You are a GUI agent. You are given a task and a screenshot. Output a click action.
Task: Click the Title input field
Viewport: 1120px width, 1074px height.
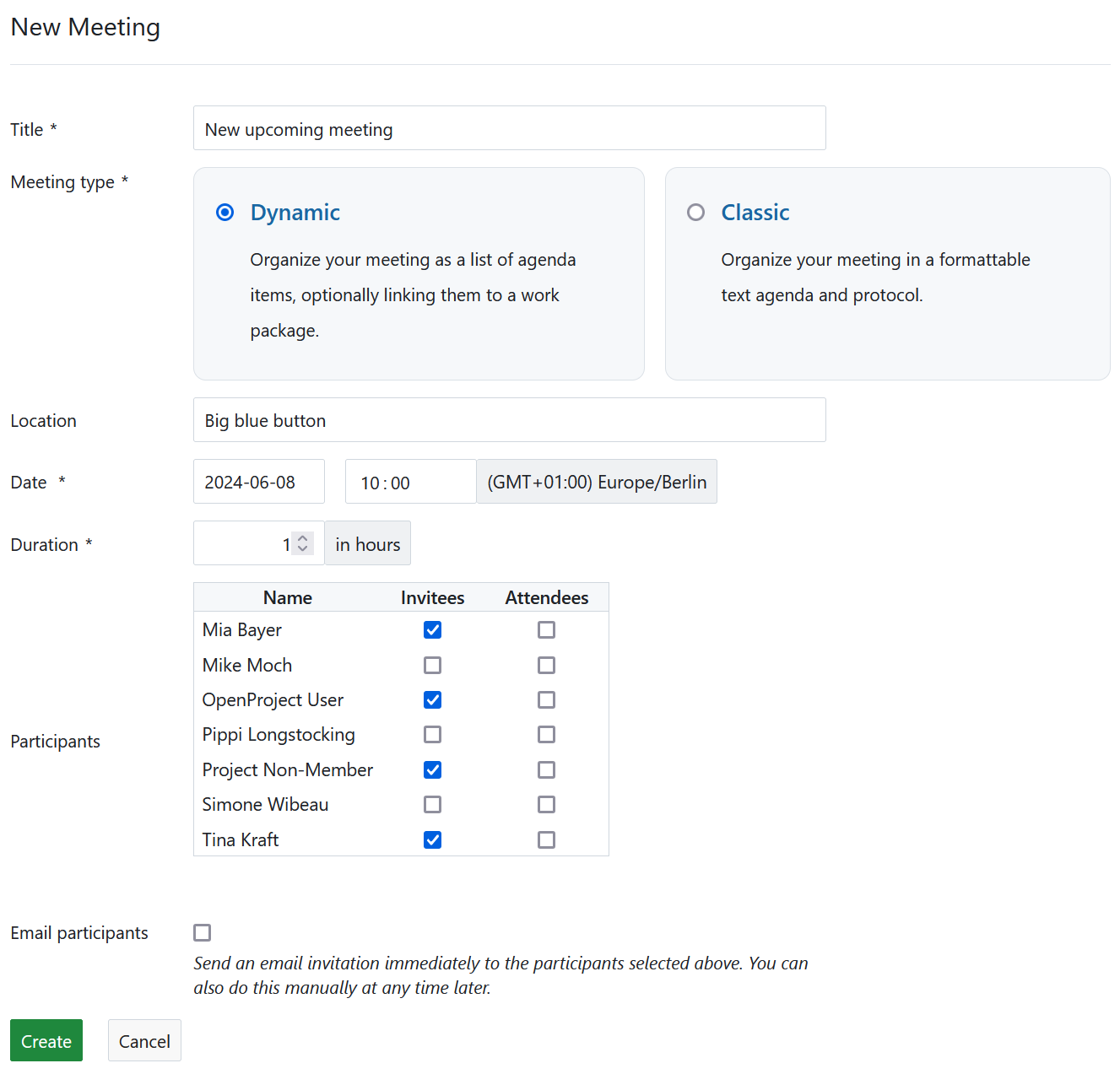pos(509,129)
